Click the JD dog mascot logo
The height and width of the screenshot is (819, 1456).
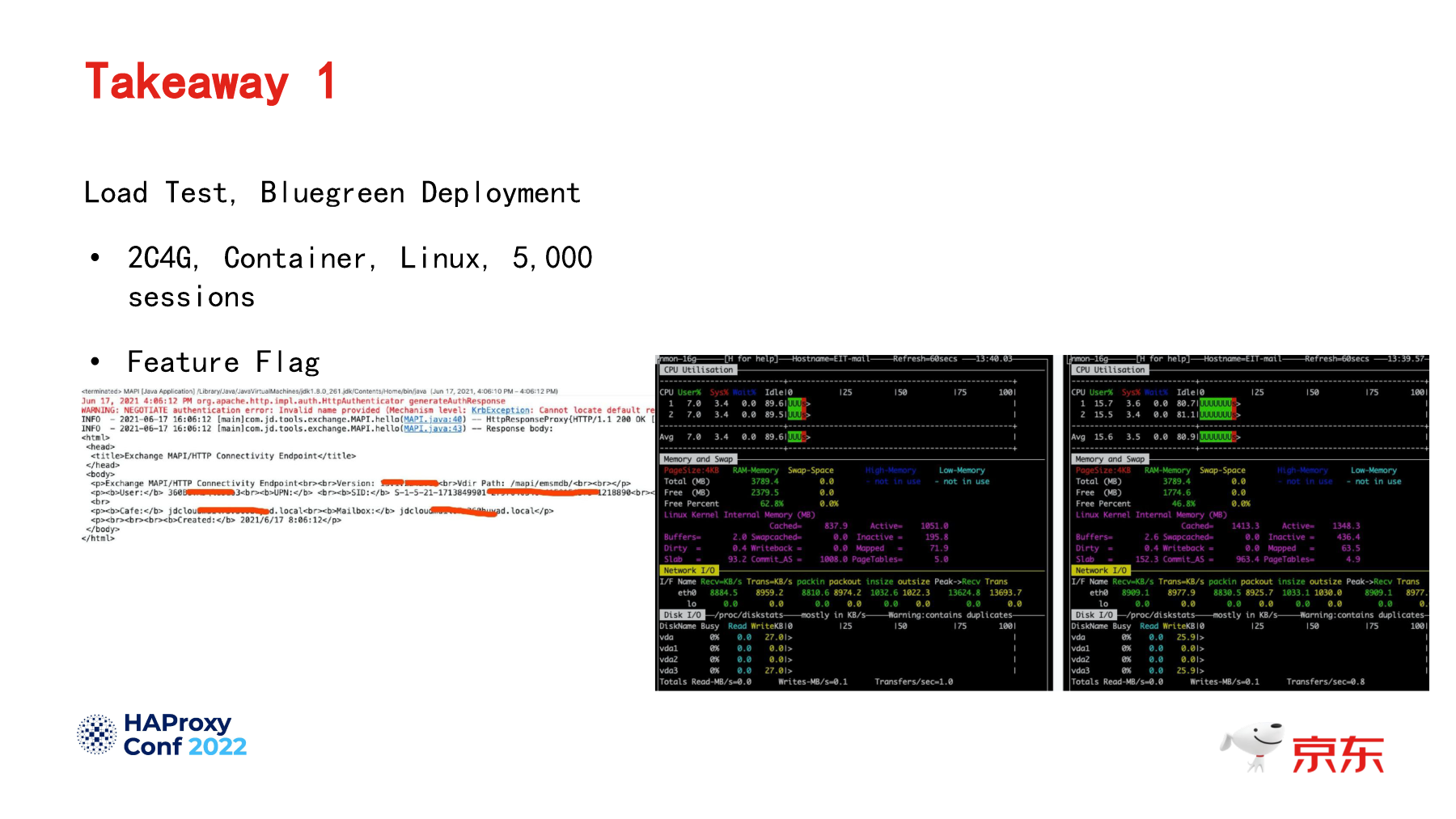pyautogui.click(x=1252, y=746)
